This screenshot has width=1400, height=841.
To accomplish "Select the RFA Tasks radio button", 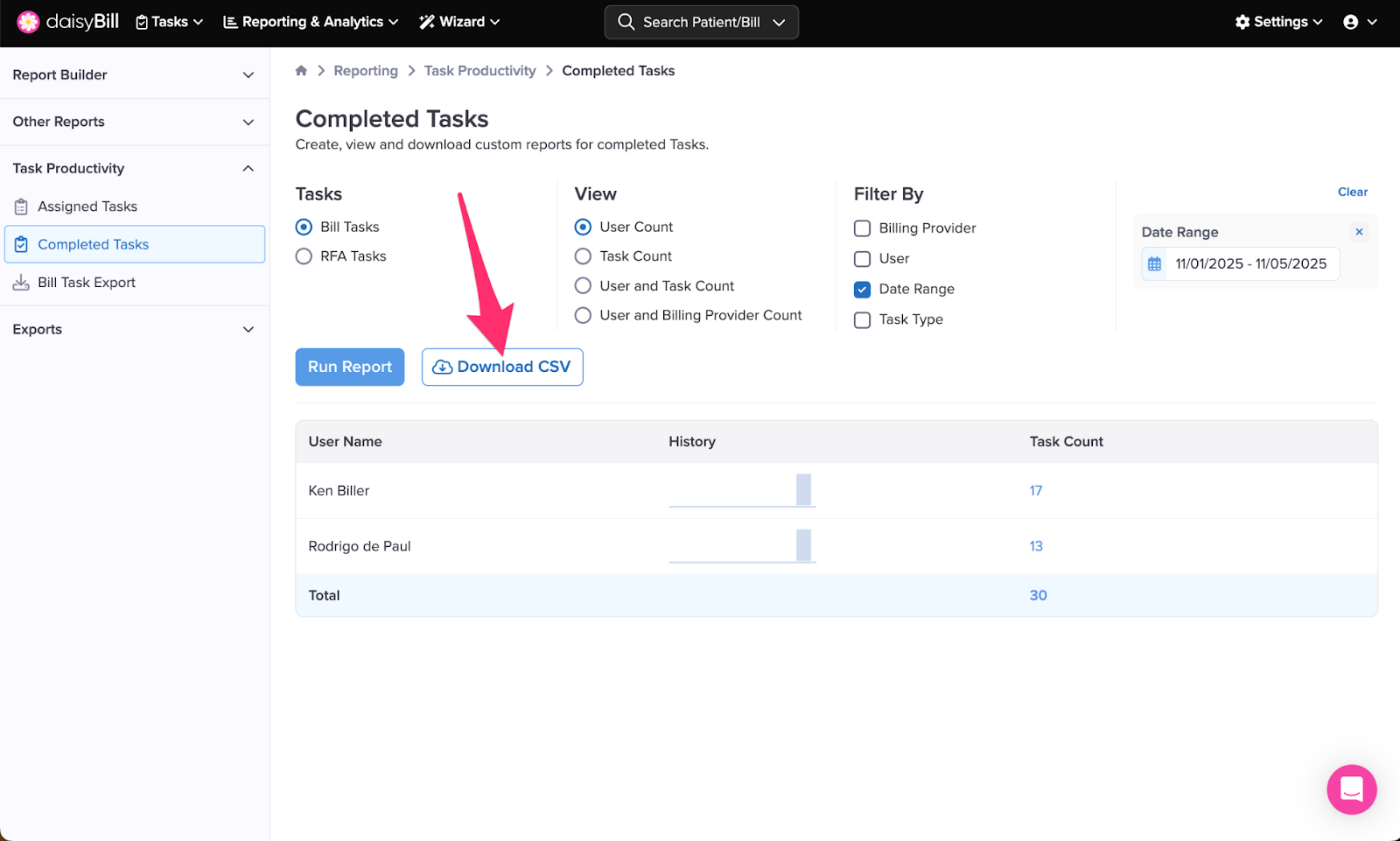I will (x=304, y=256).
